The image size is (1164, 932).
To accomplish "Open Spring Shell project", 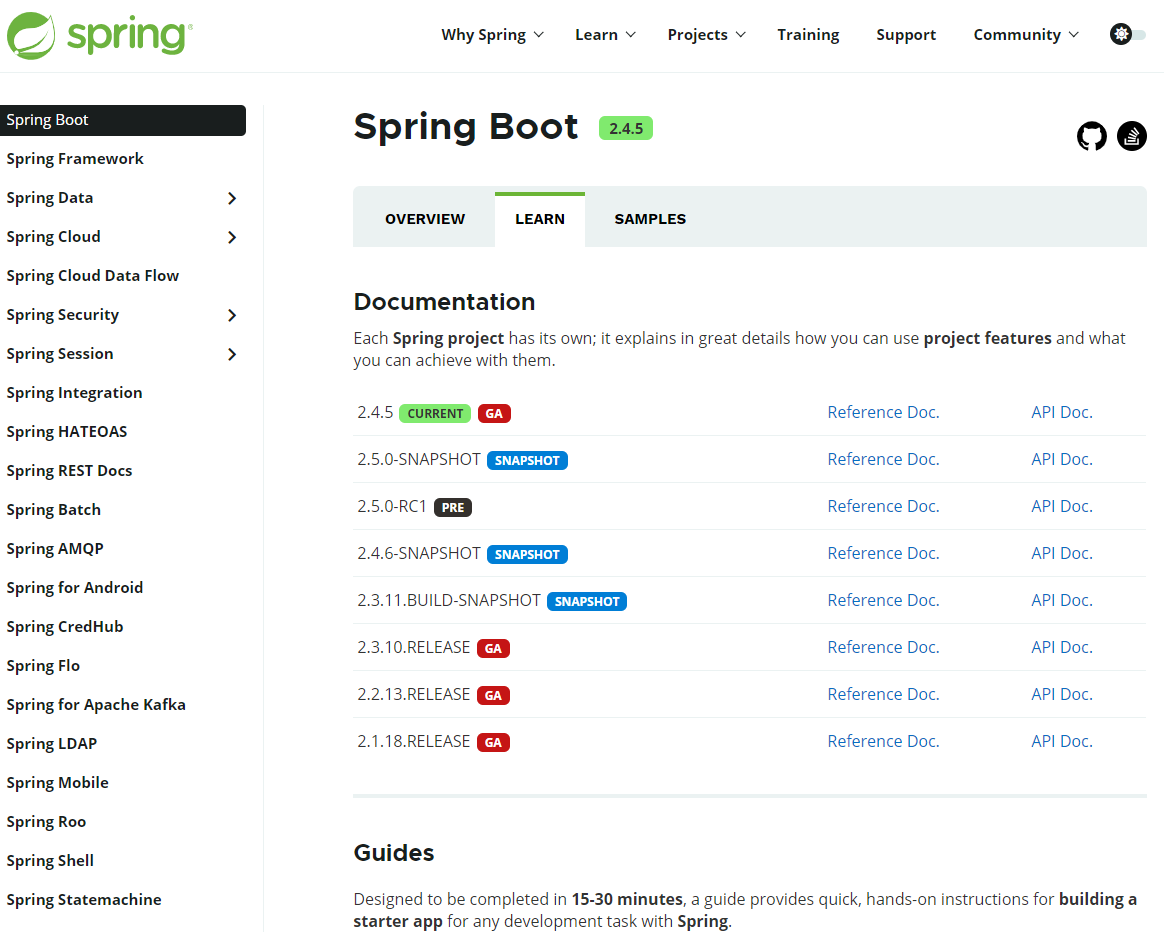I will tap(50, 861).
